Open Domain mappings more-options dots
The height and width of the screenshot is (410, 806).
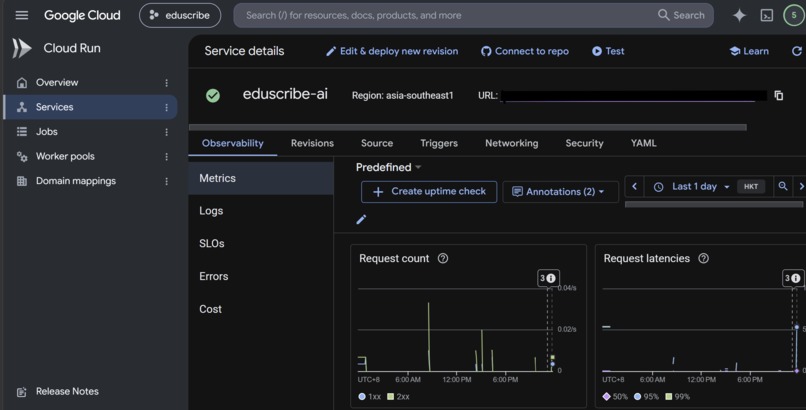click(x=166, y=181)
